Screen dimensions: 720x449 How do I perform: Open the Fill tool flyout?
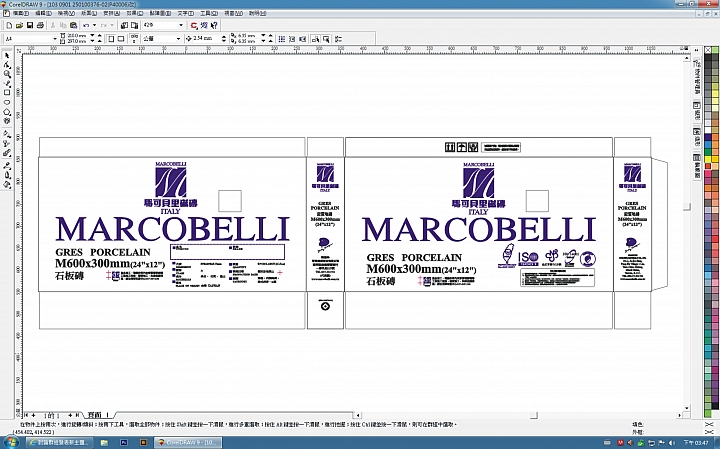pyautogui.click(x=7, y=185)
